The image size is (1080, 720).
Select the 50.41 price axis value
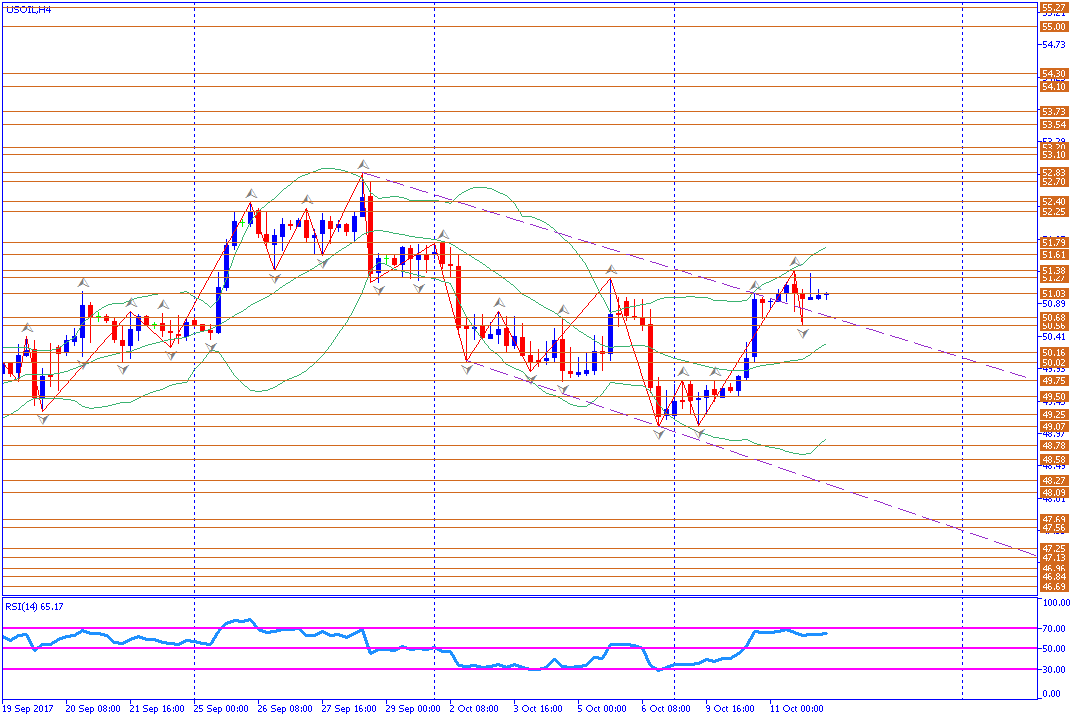(1054, 337)
